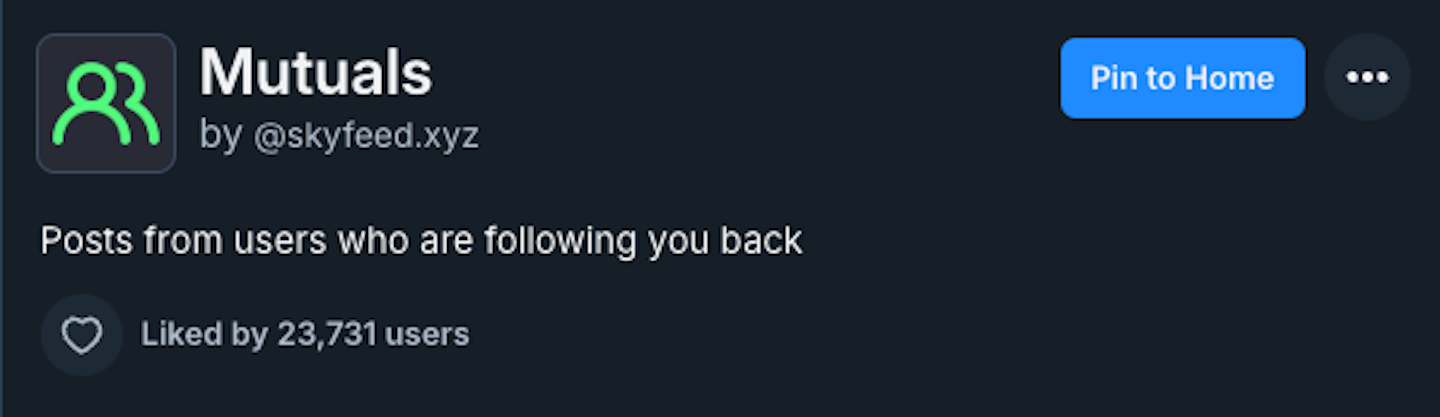This screenshot has height=417, width=1440.
Task: Toggle the like heart button
Action: [x=82, y=335]
